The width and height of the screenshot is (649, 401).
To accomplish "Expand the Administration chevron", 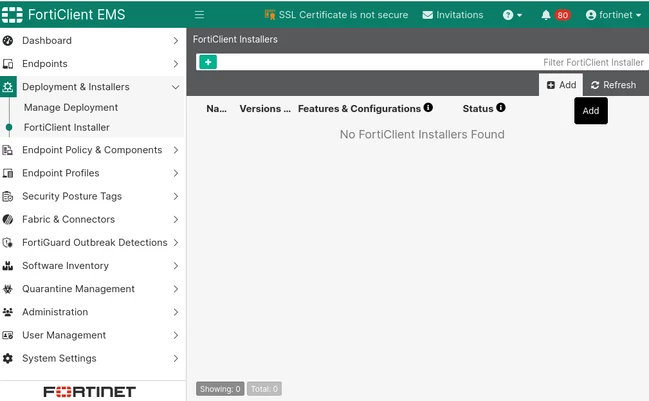I will 175,312.
